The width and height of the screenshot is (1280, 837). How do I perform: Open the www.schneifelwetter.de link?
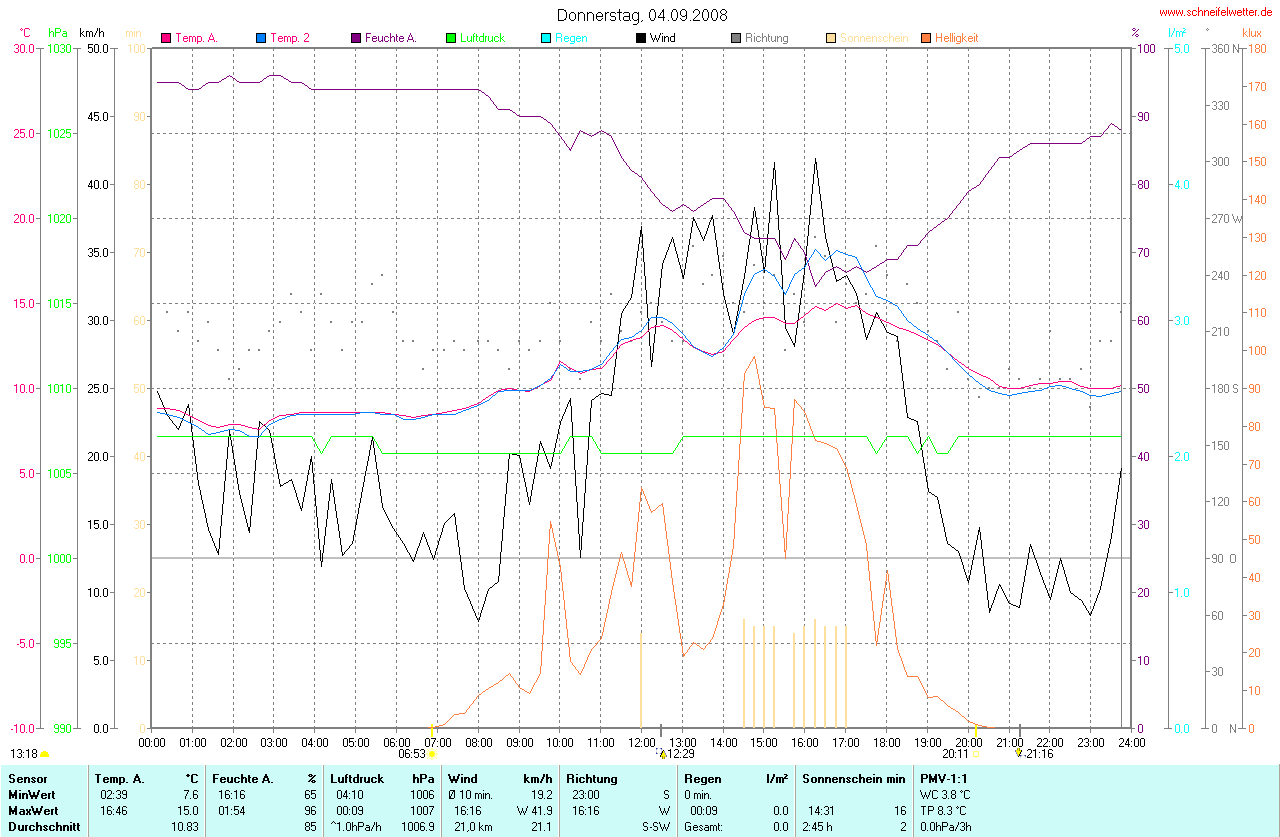(1217, 12)
